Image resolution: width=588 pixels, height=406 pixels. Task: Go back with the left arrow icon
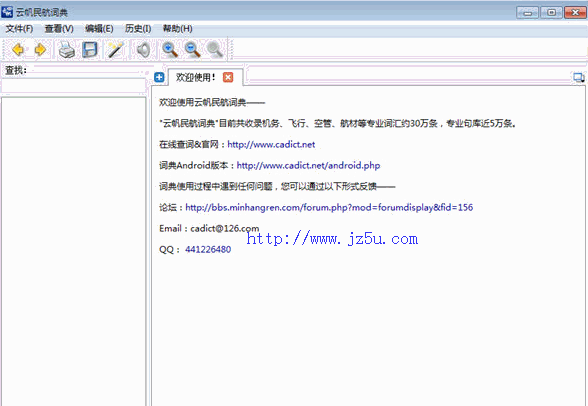click(18, 49)
